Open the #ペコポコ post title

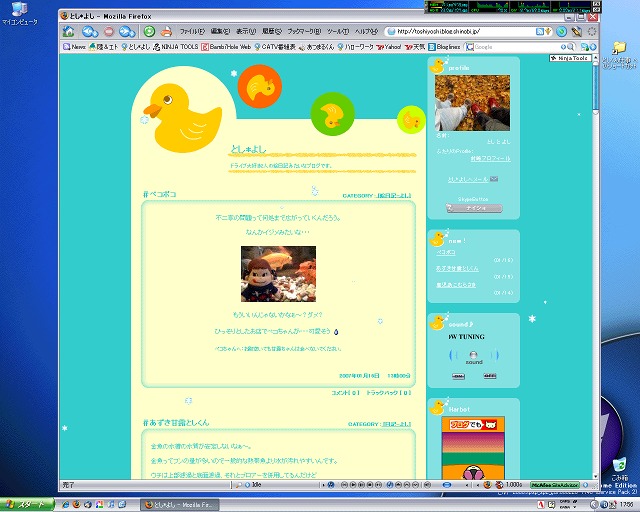click(160, 194)
